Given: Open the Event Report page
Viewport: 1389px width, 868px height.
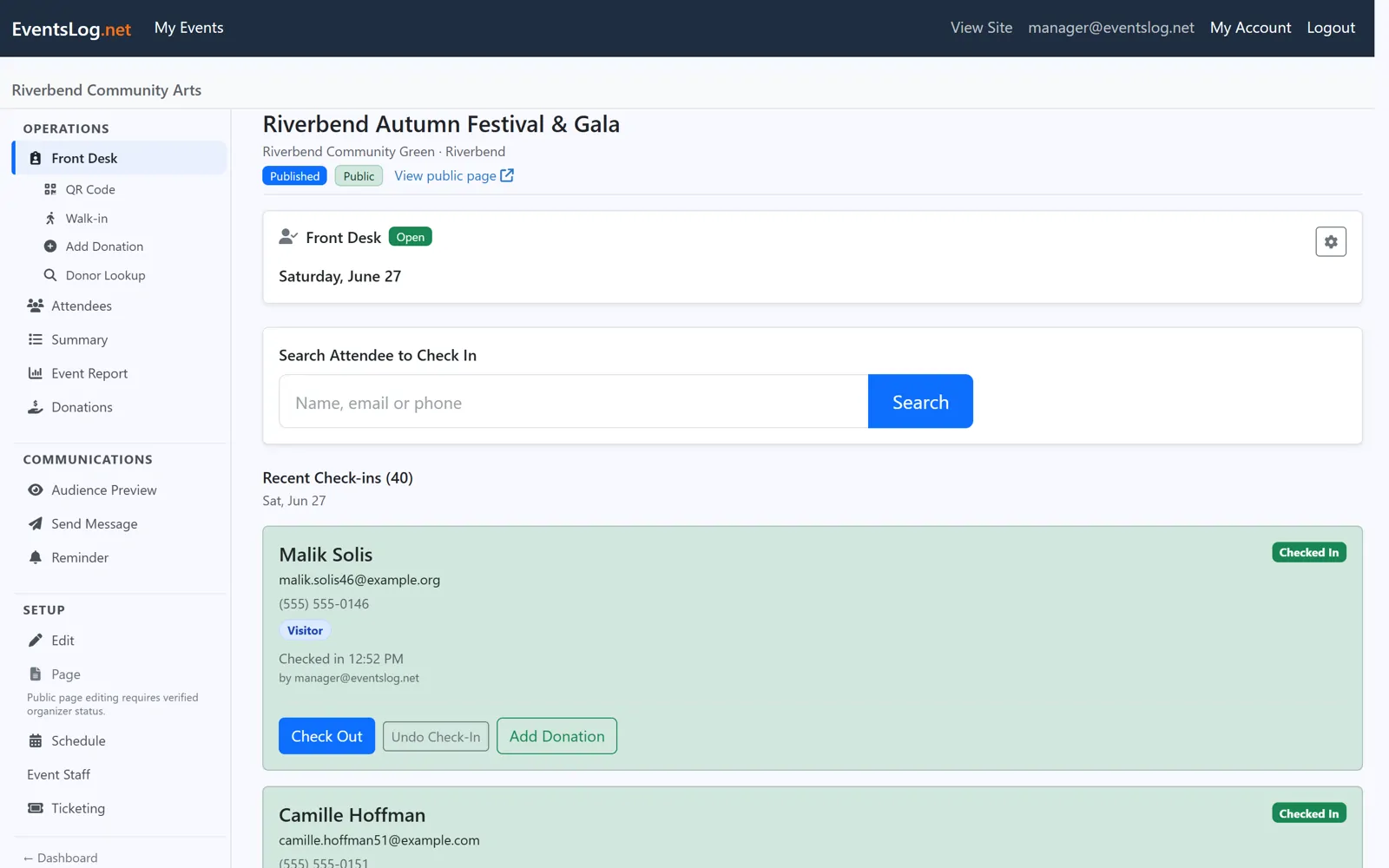Looking at the screenshot, I should pyautogui.click(x=89, y=373).
